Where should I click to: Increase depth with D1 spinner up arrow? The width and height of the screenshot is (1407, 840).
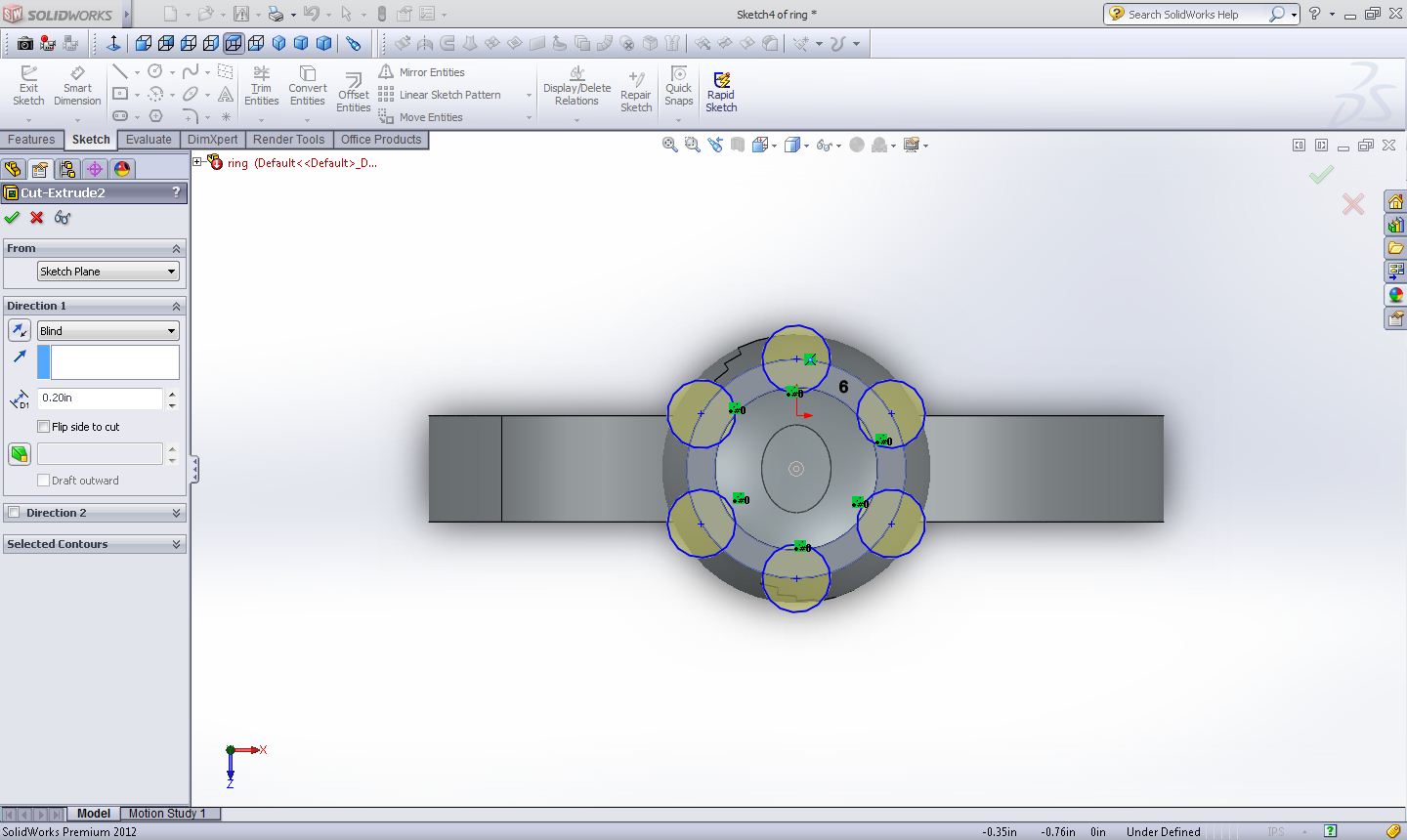click(x=172, y=394)
